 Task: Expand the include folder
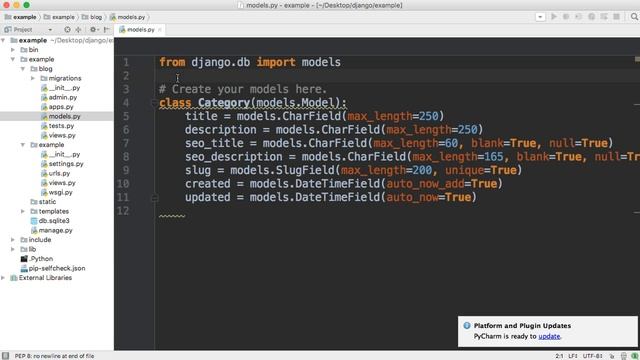click(x=13, y=240)
